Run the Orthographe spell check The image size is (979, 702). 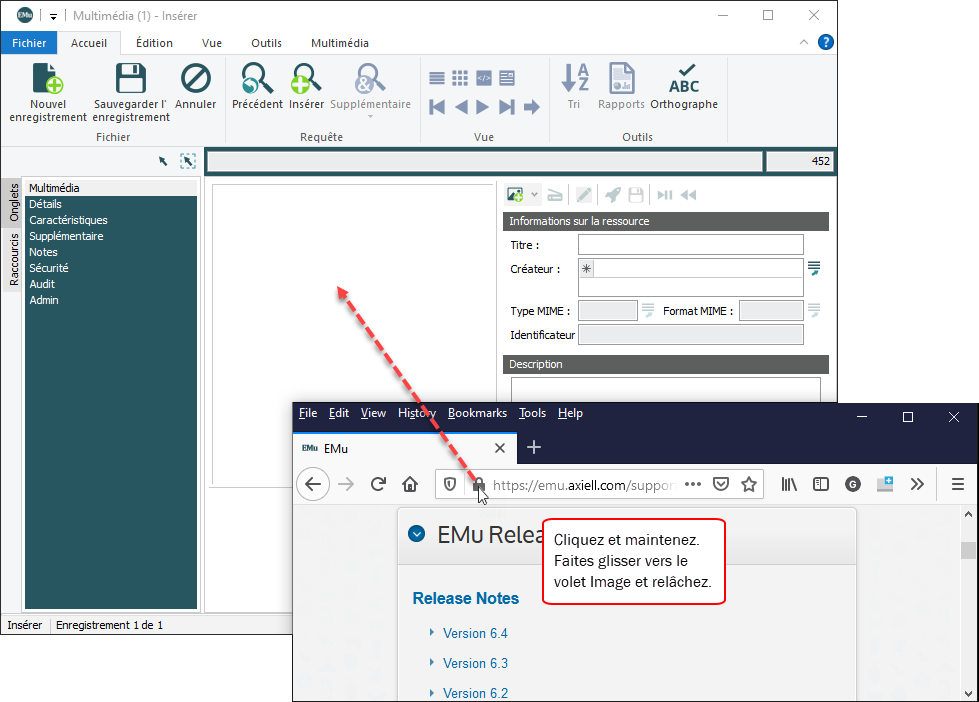coord(684,79)
